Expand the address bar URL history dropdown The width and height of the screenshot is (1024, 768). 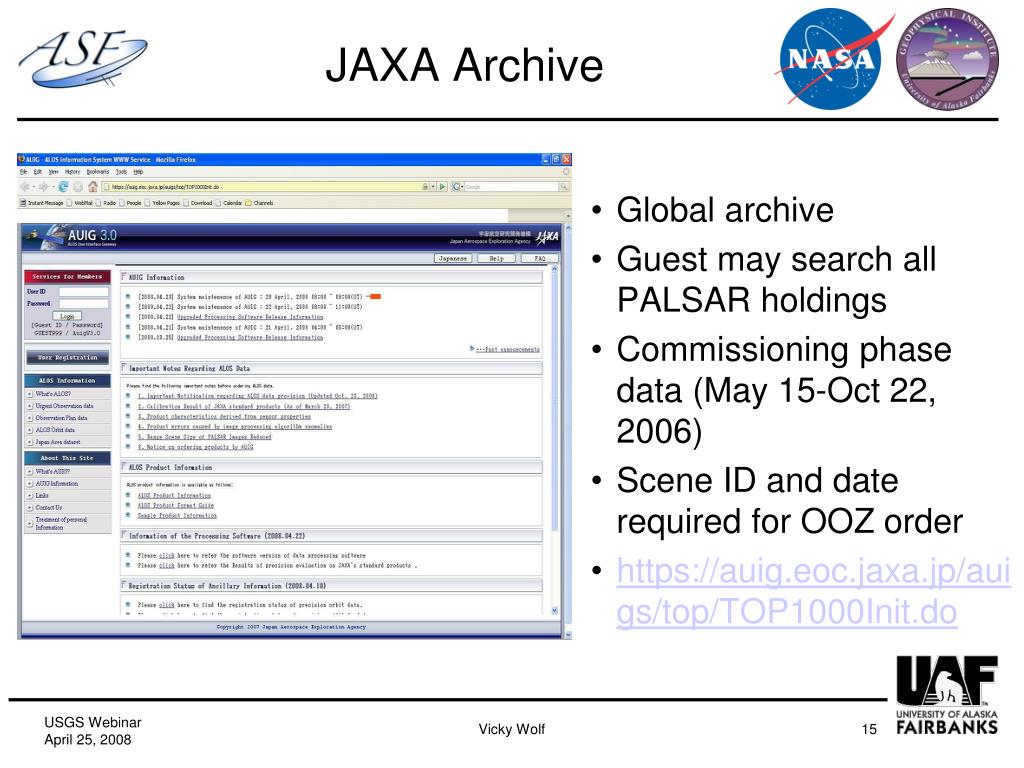(433, 187)
